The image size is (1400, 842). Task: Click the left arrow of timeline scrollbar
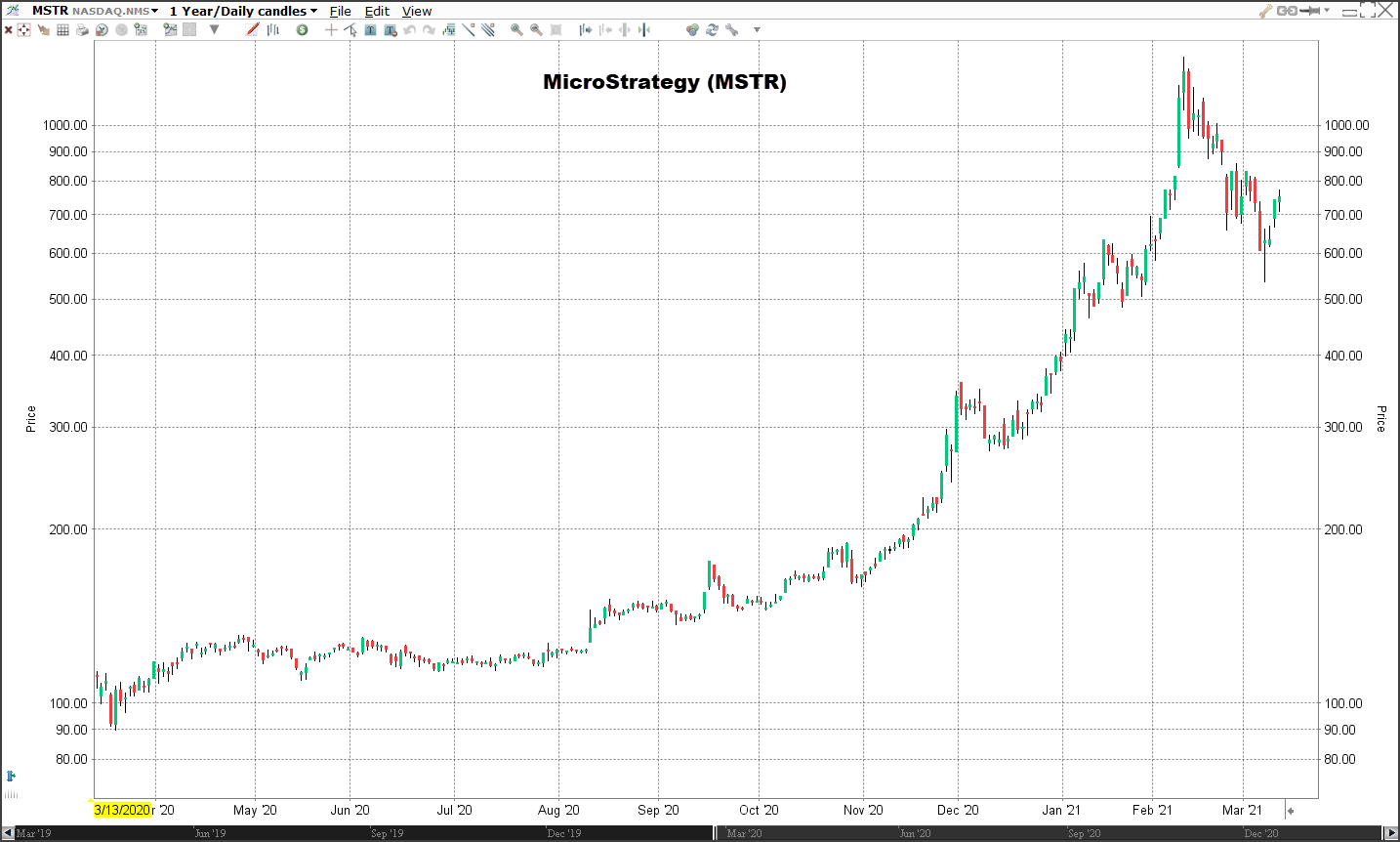tap(8, 833)
